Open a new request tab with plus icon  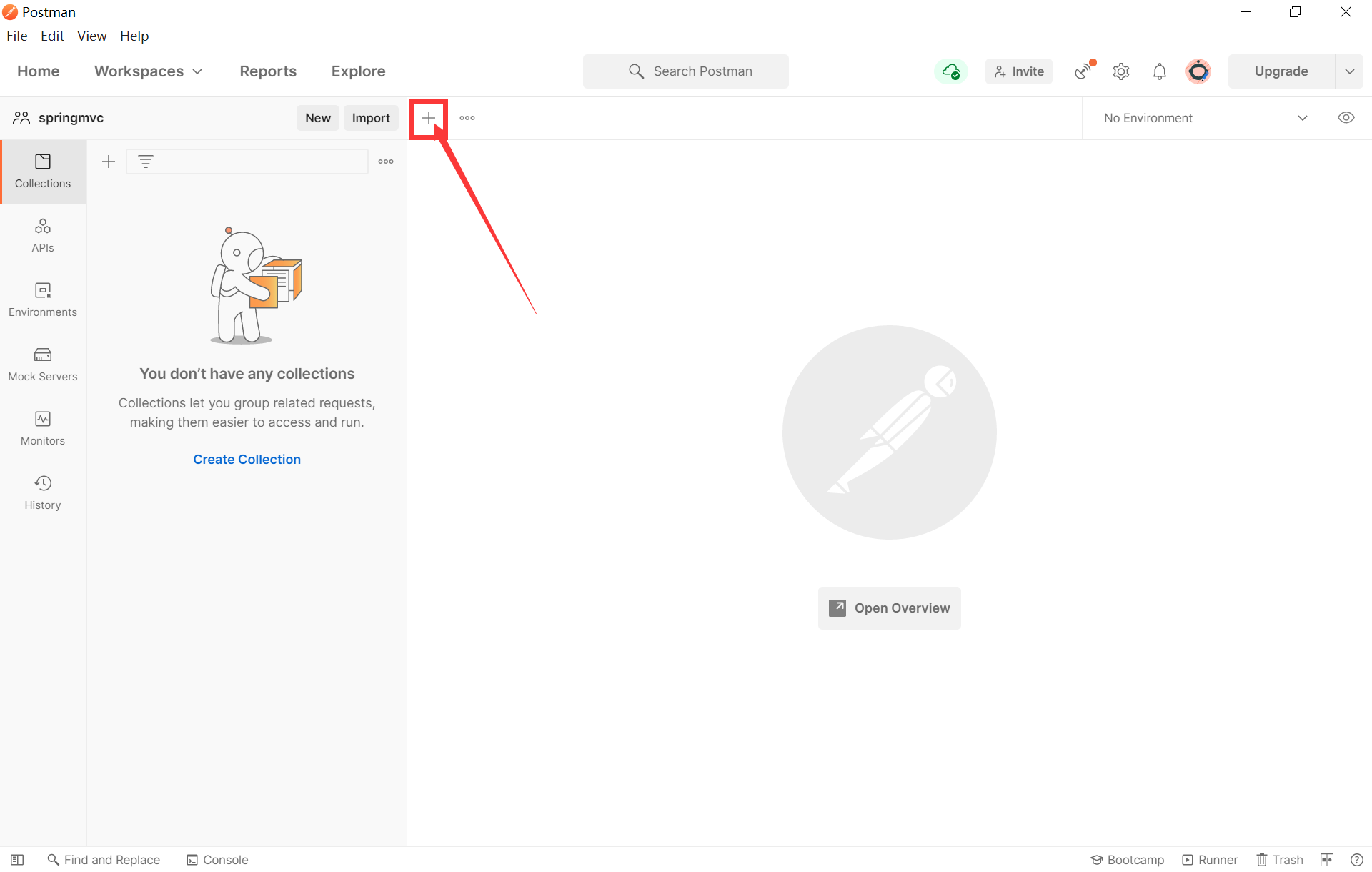point(429,118)
